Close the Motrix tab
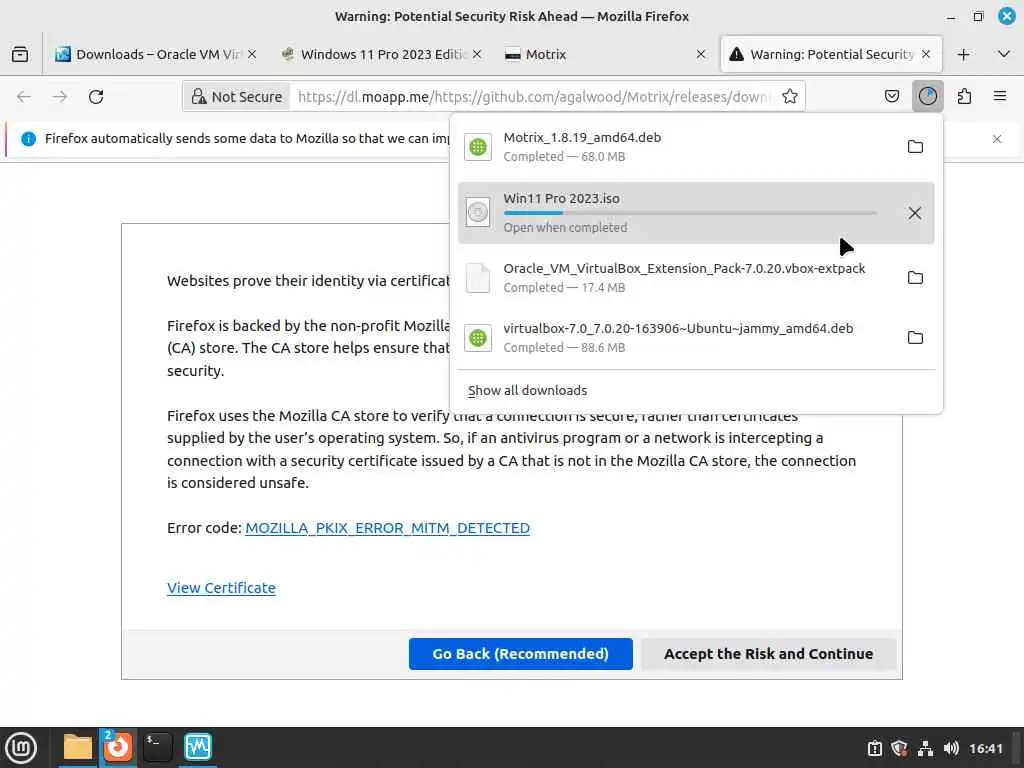 pyautogui.click(x=701, y=54)
